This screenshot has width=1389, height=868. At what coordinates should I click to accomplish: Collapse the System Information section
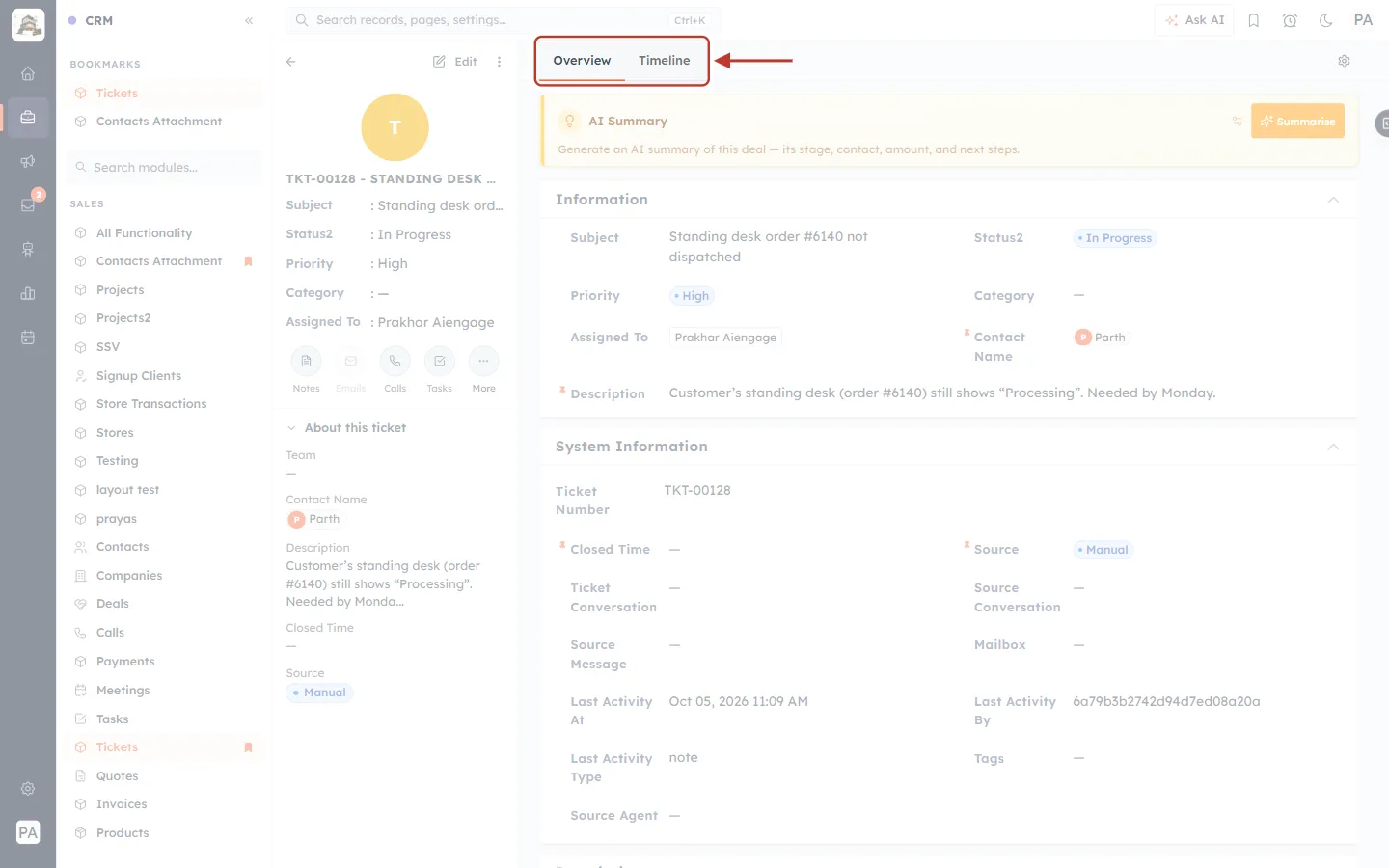click(1333, 447)
